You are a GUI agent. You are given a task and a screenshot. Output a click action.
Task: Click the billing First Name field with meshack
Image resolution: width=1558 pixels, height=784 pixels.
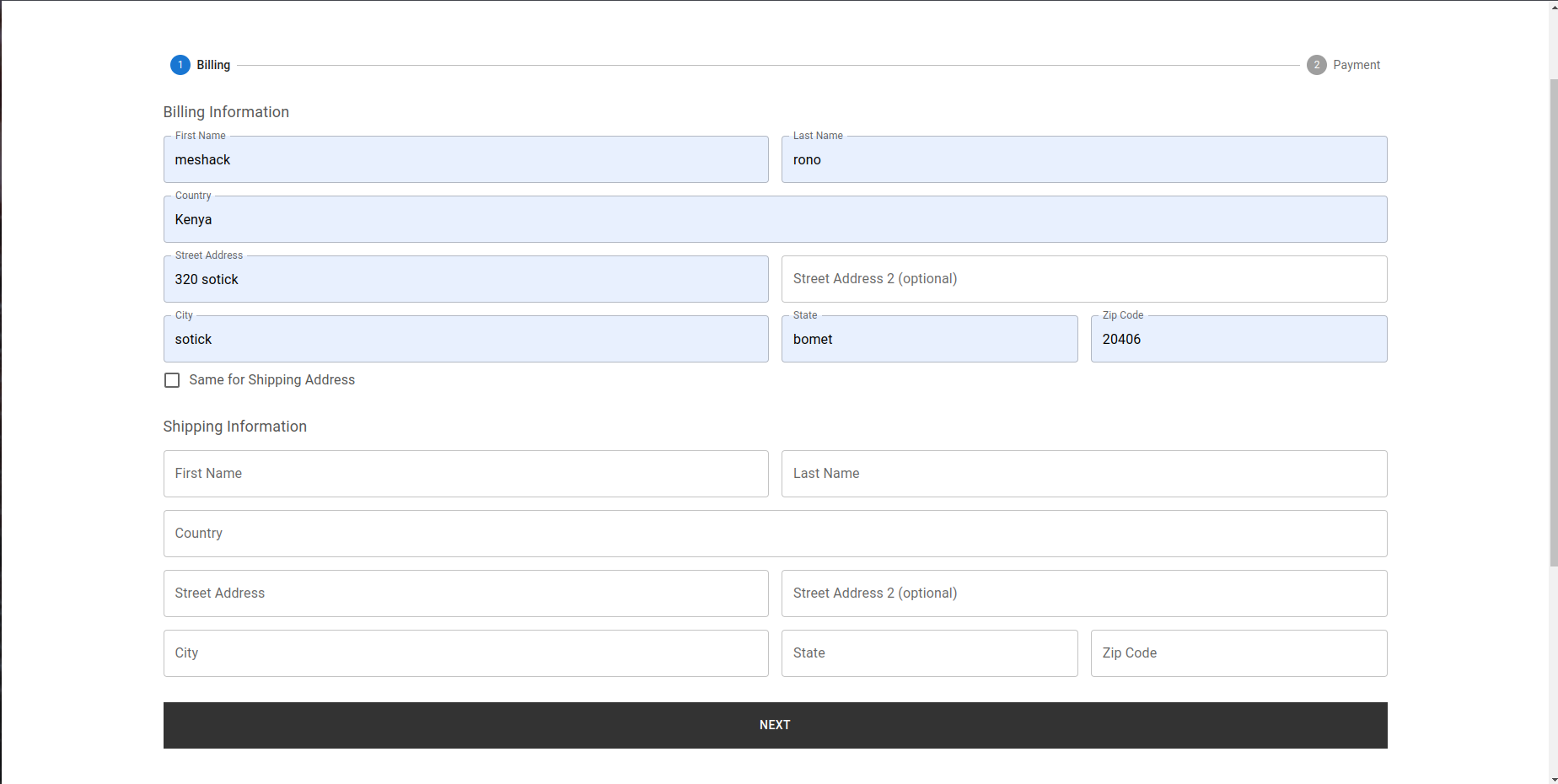click(x=465, y=160)
